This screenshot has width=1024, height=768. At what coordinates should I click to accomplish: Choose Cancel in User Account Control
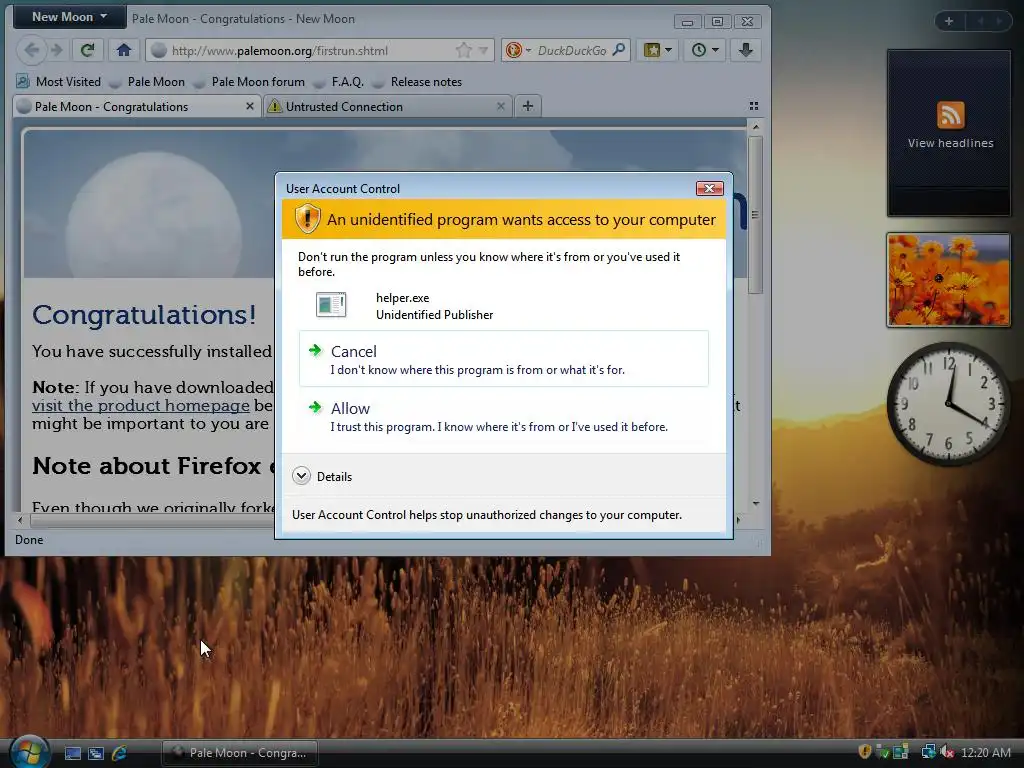[504, 359]
